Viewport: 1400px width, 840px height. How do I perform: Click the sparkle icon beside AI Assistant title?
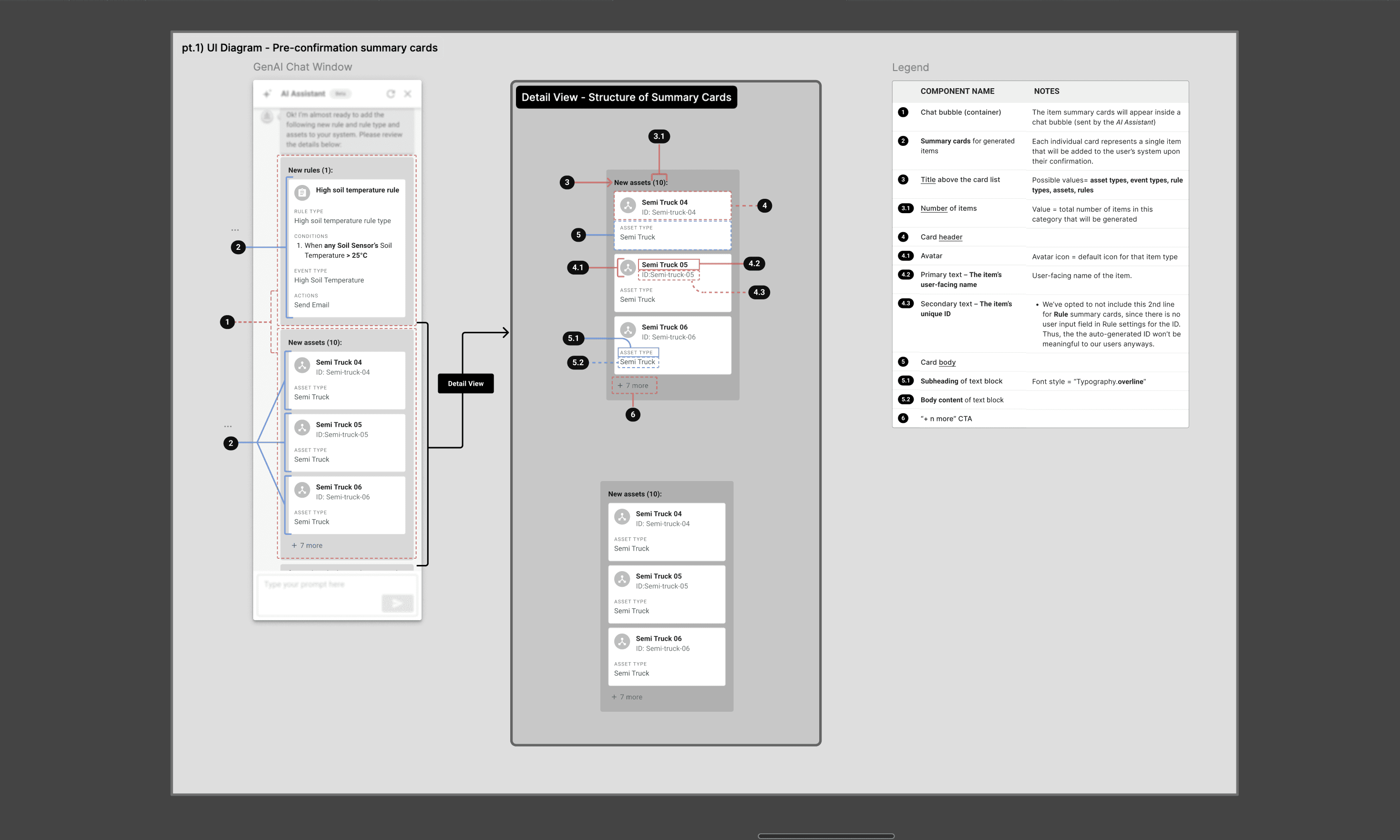click(267, 94)
